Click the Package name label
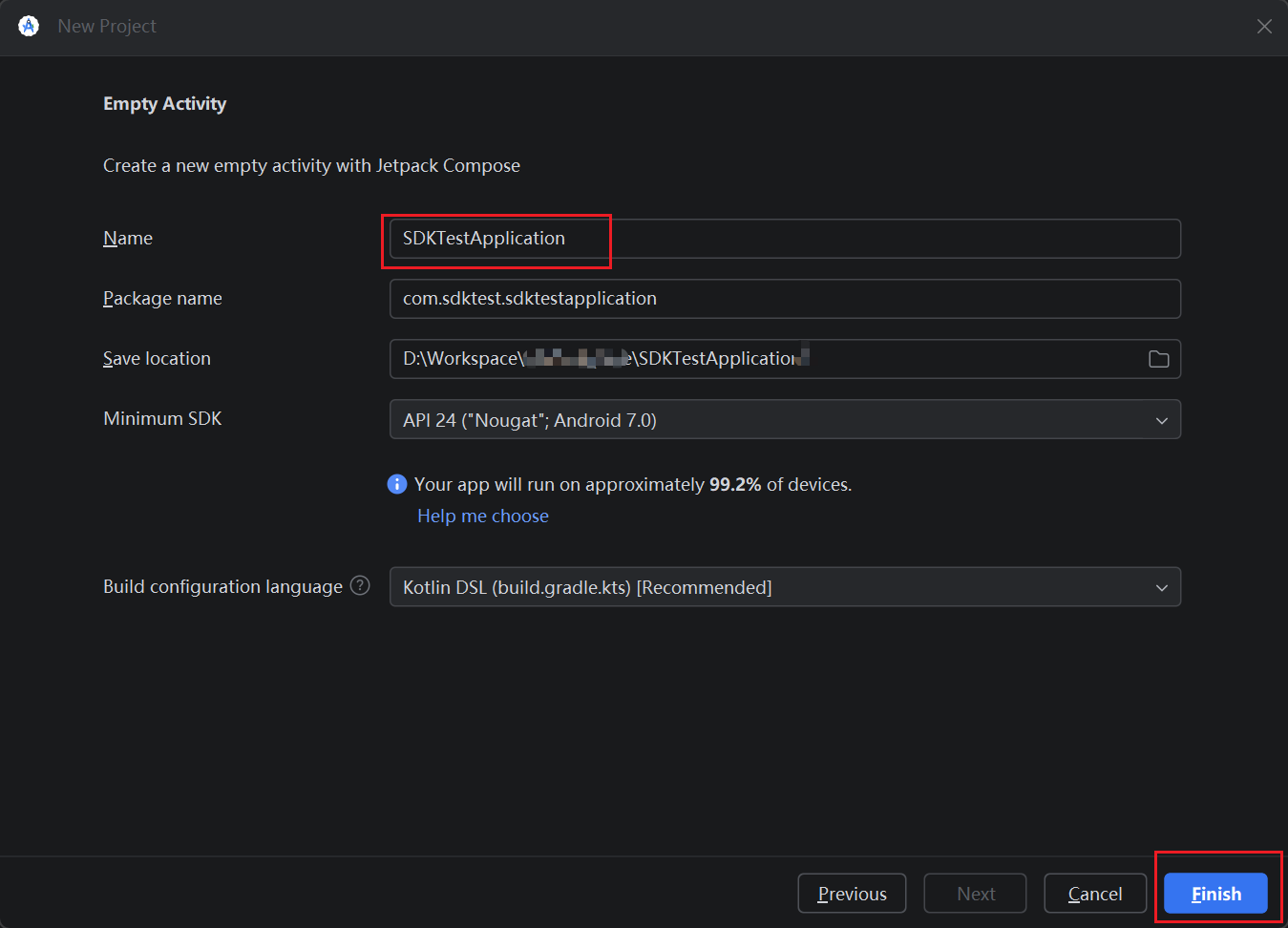This screenshot has width=1288, height=928. click(162, 299)
